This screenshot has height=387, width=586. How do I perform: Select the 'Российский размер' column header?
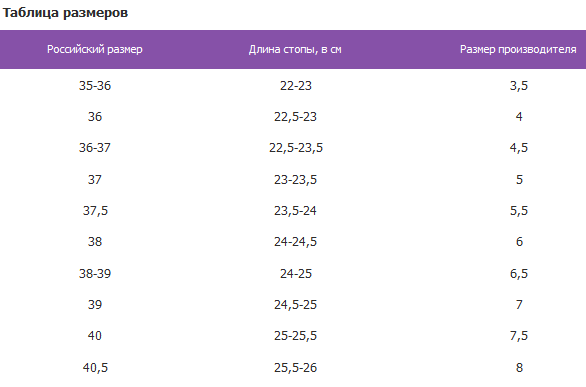pyautogui.click(x=95, y=49)
